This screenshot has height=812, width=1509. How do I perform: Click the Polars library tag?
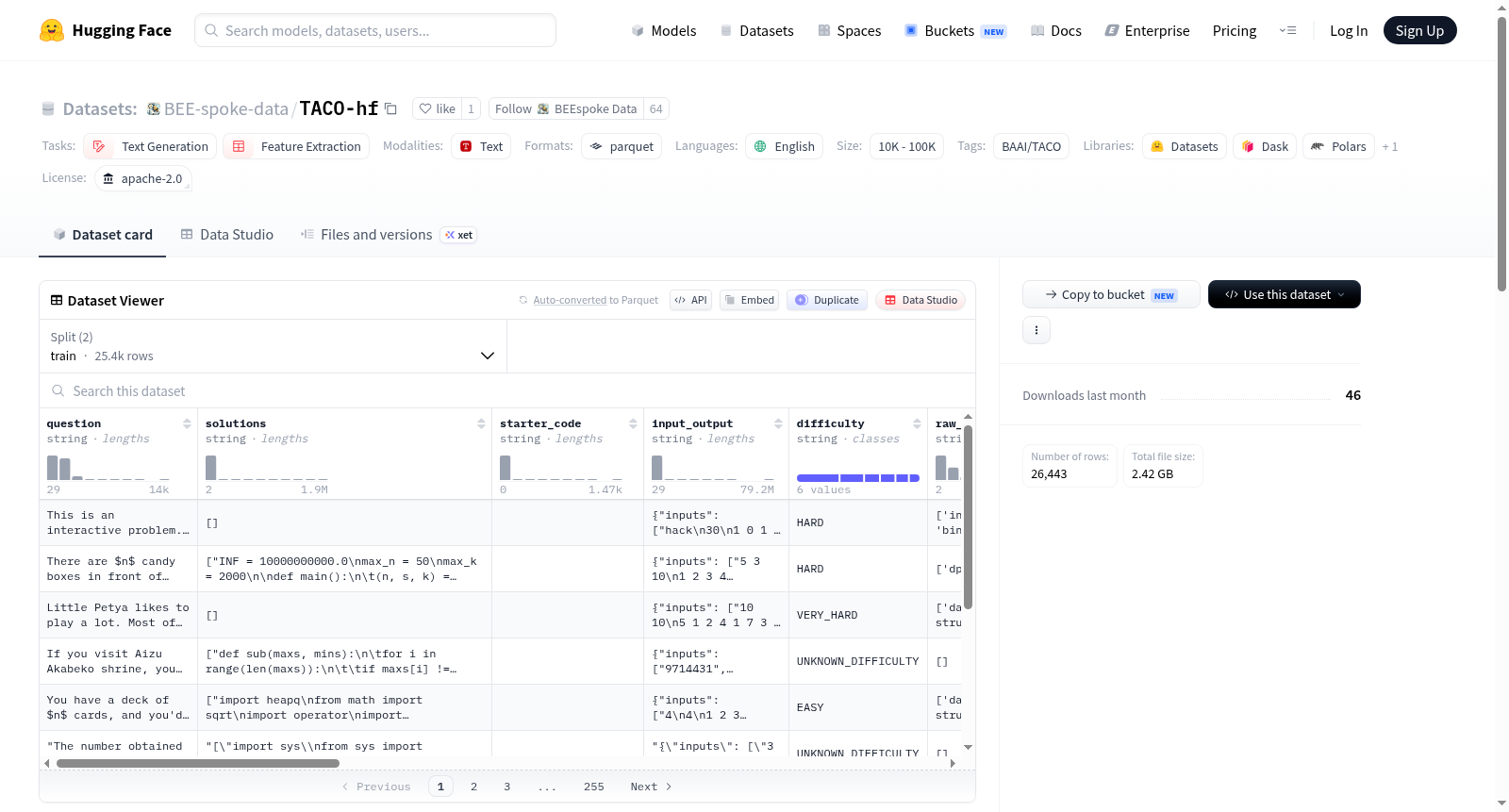click(1338, 146)
